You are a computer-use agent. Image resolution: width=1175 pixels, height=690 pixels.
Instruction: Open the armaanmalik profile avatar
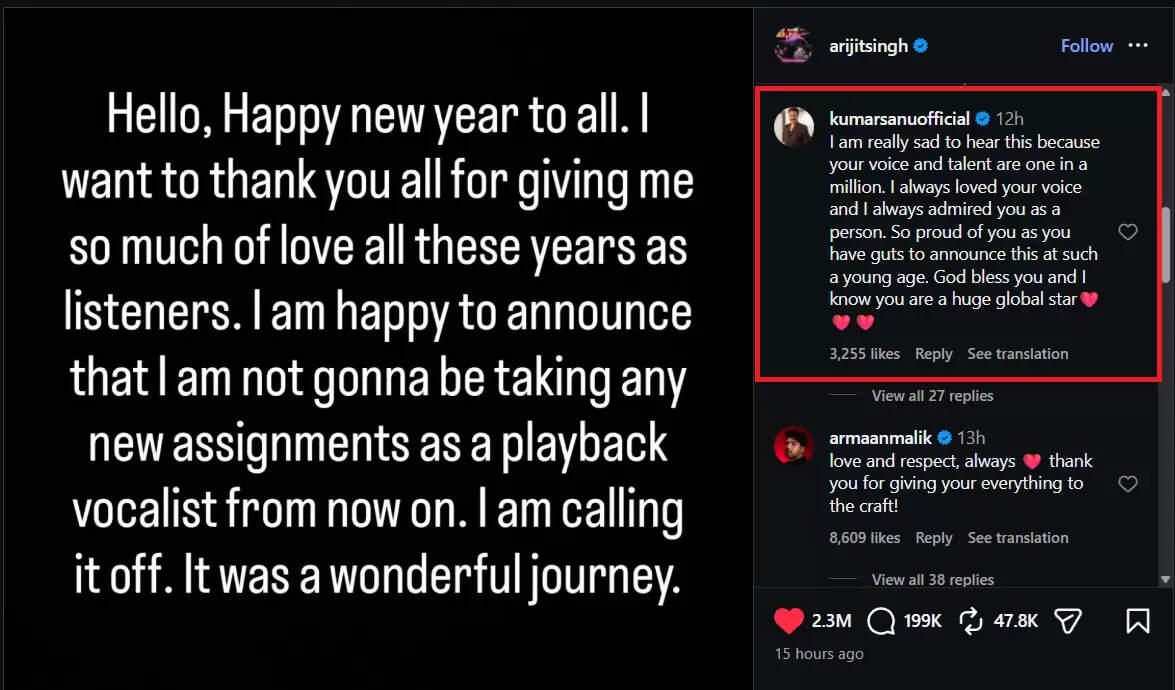click(794, 446)
